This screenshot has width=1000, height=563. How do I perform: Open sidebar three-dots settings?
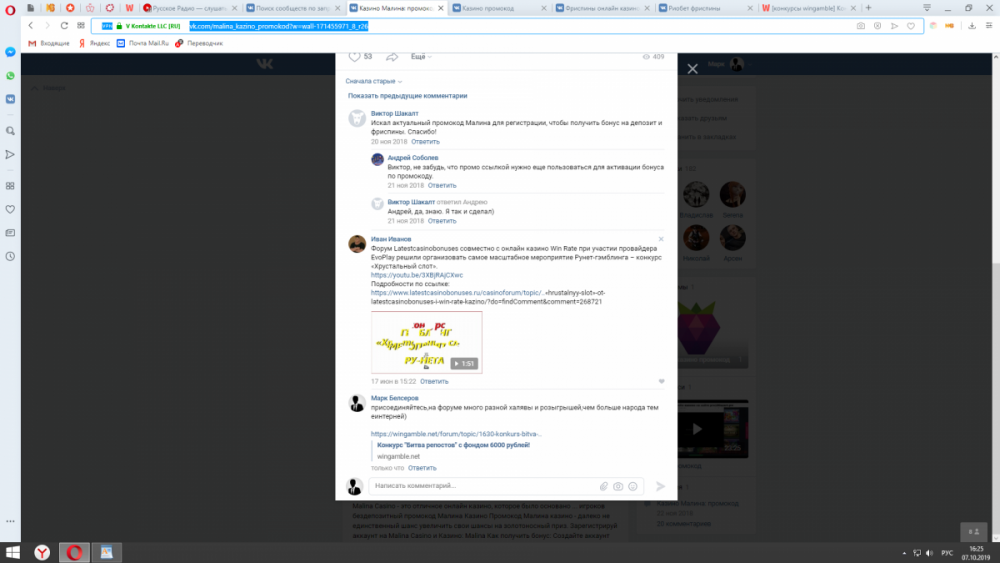pos(10,521)
